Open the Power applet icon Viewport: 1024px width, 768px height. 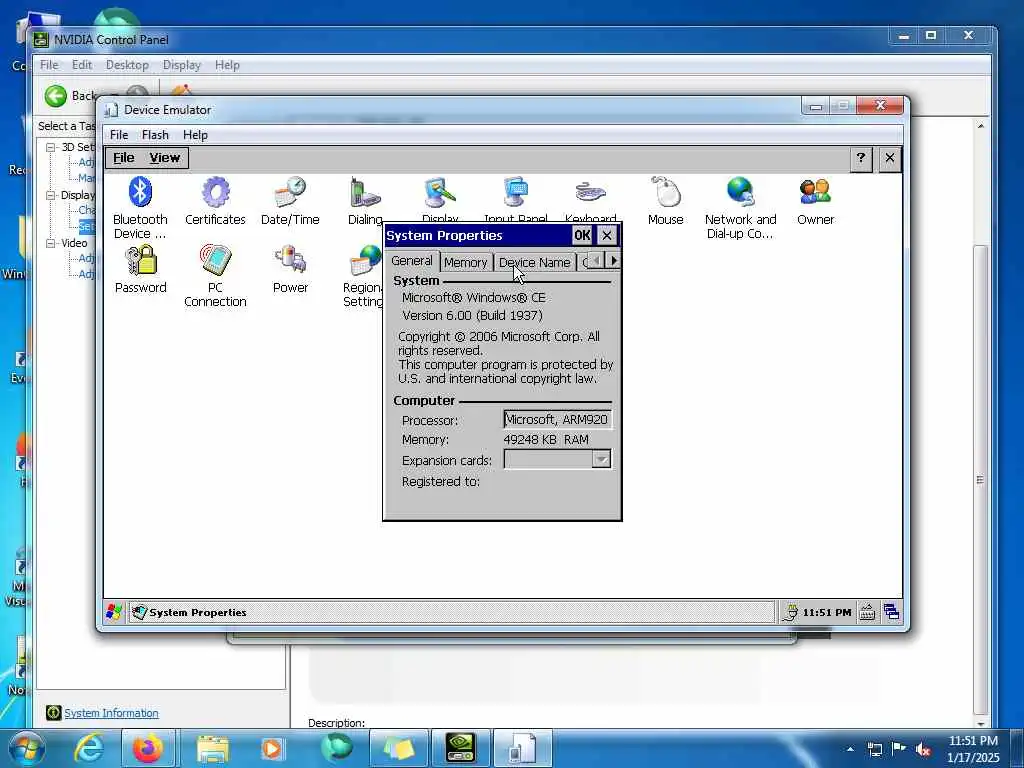click(x=290, y=260)
